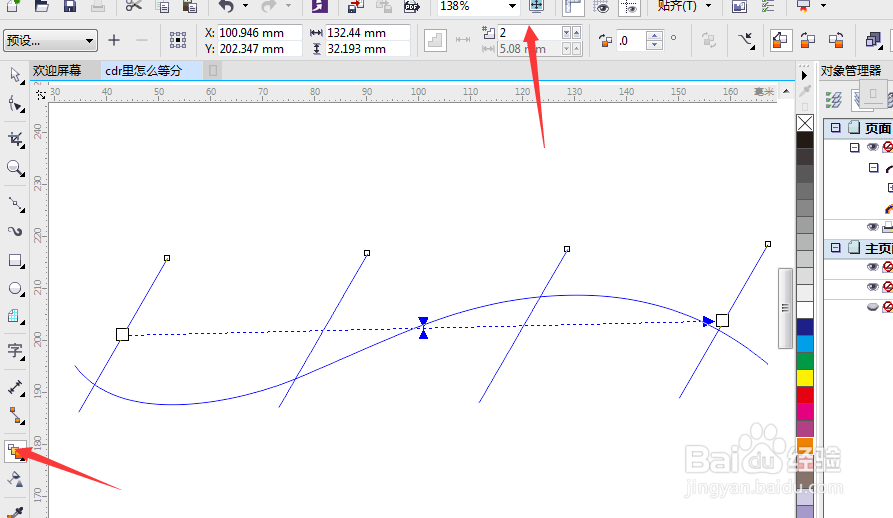
Task: Open the application launcher dropdown arrow
Action: pos(824,6)
